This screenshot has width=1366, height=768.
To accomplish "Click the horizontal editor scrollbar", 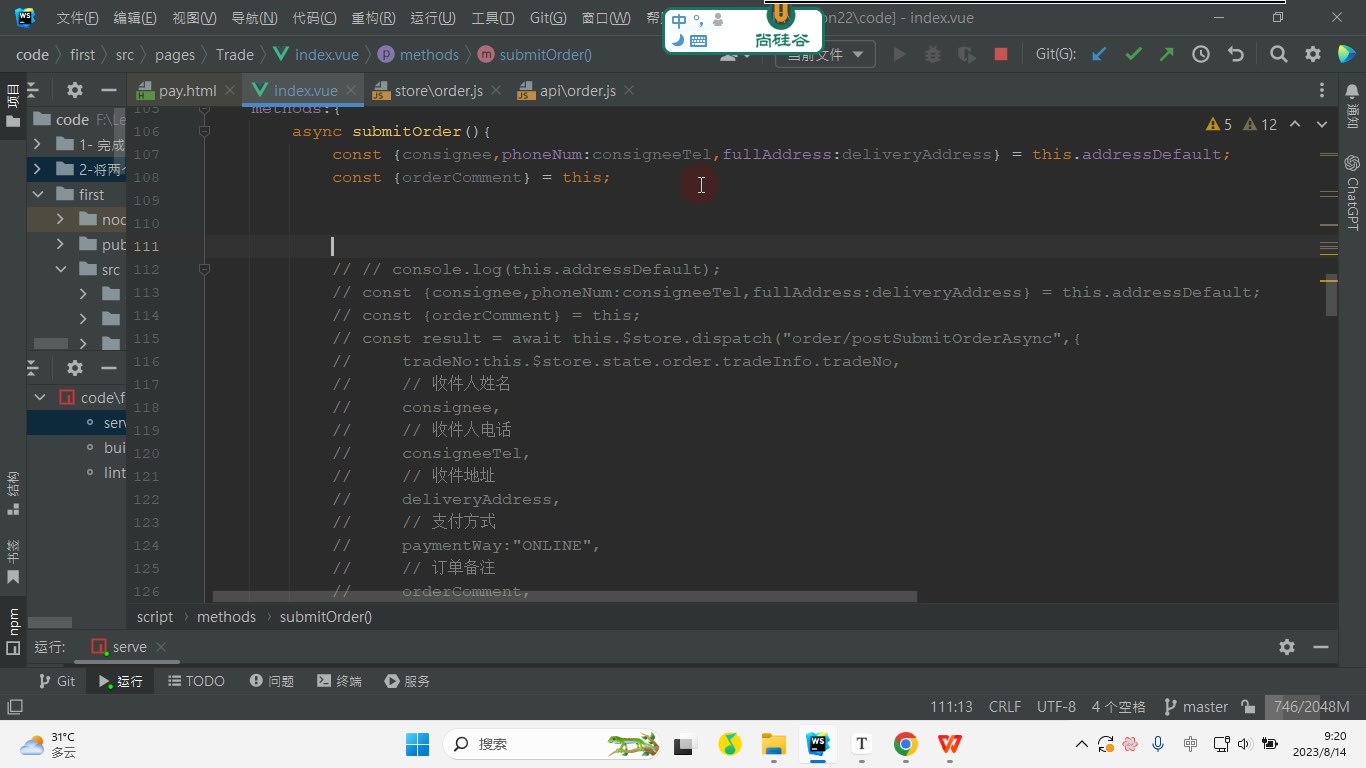I will coord(564,597).
